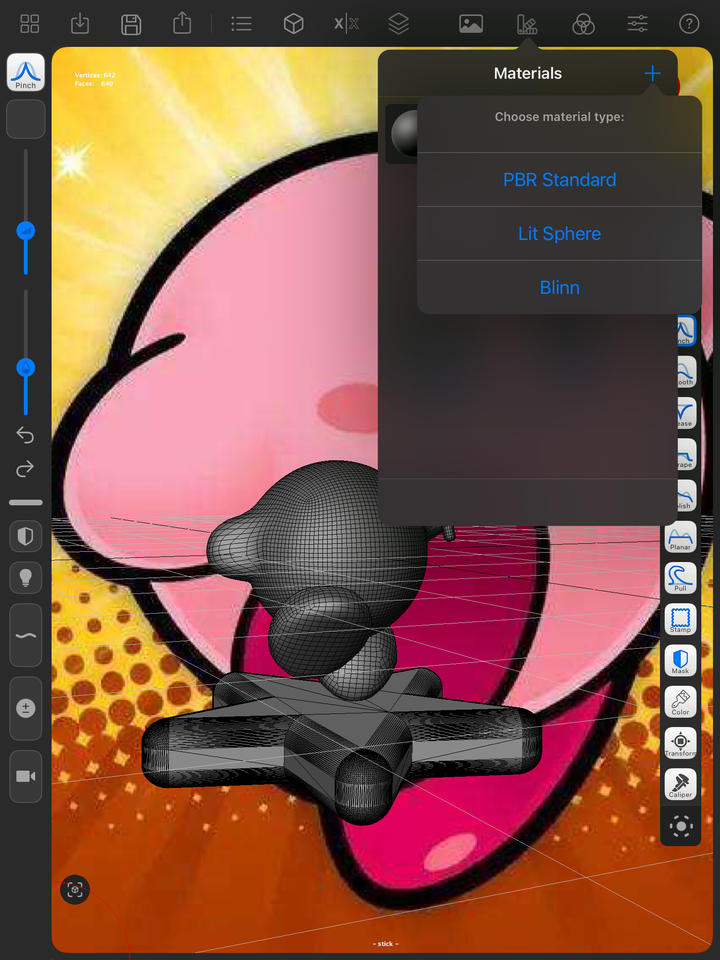Select the Planar sculpting tool
The image size is (720, 960).
coord(680,536)
